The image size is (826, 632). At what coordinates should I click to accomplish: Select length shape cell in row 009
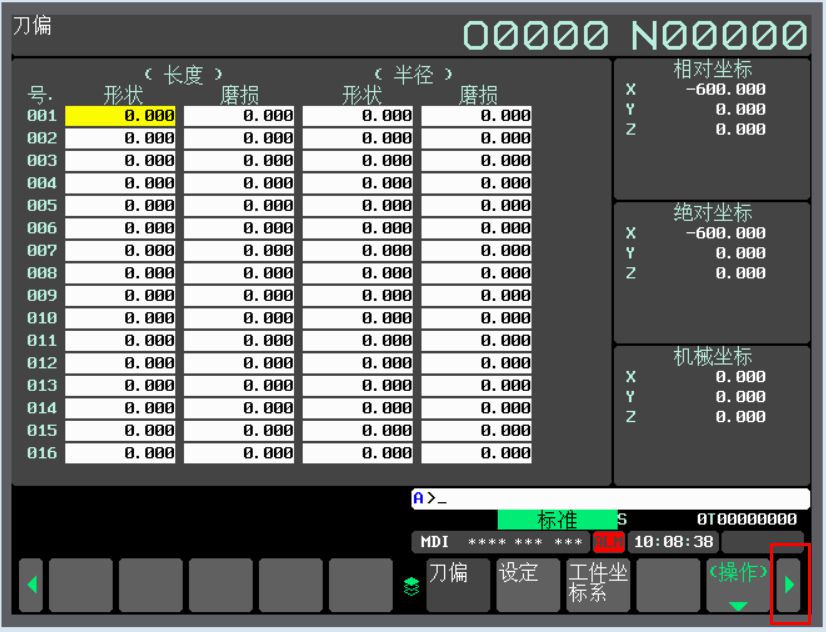[x=120, y=296]
